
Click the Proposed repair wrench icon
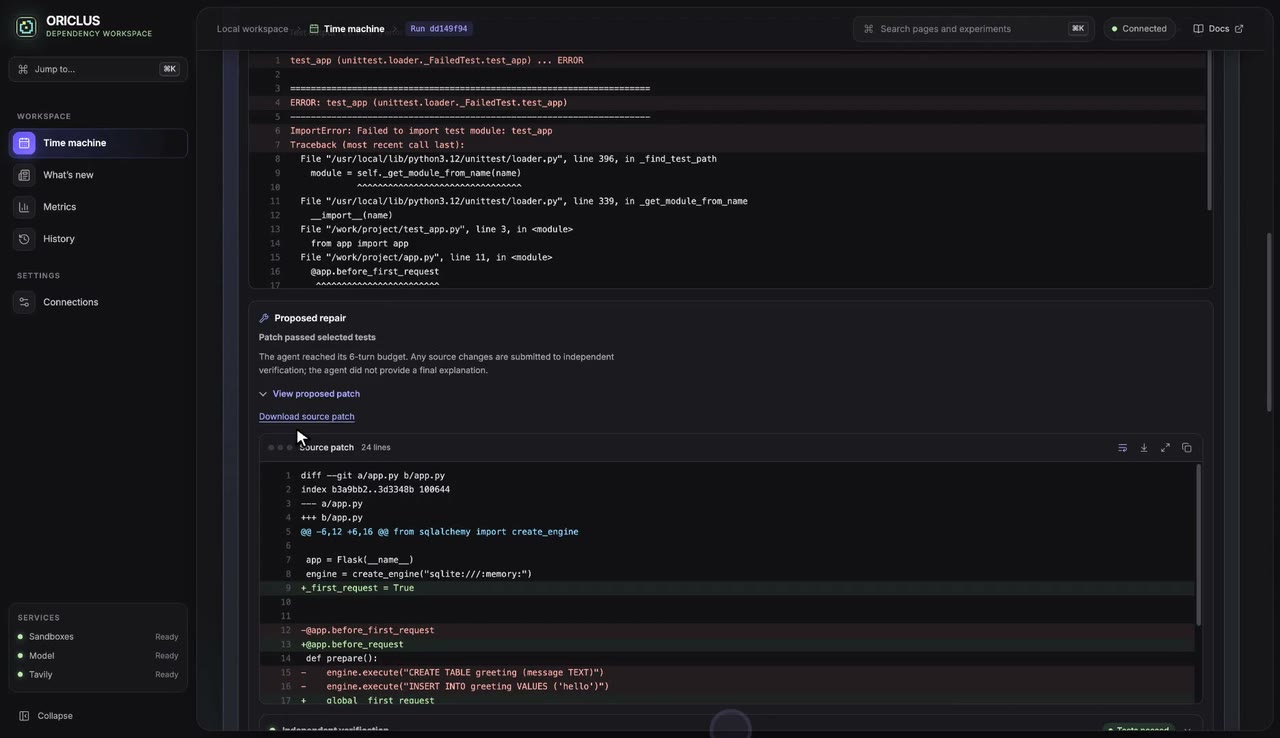pos(264,318)
